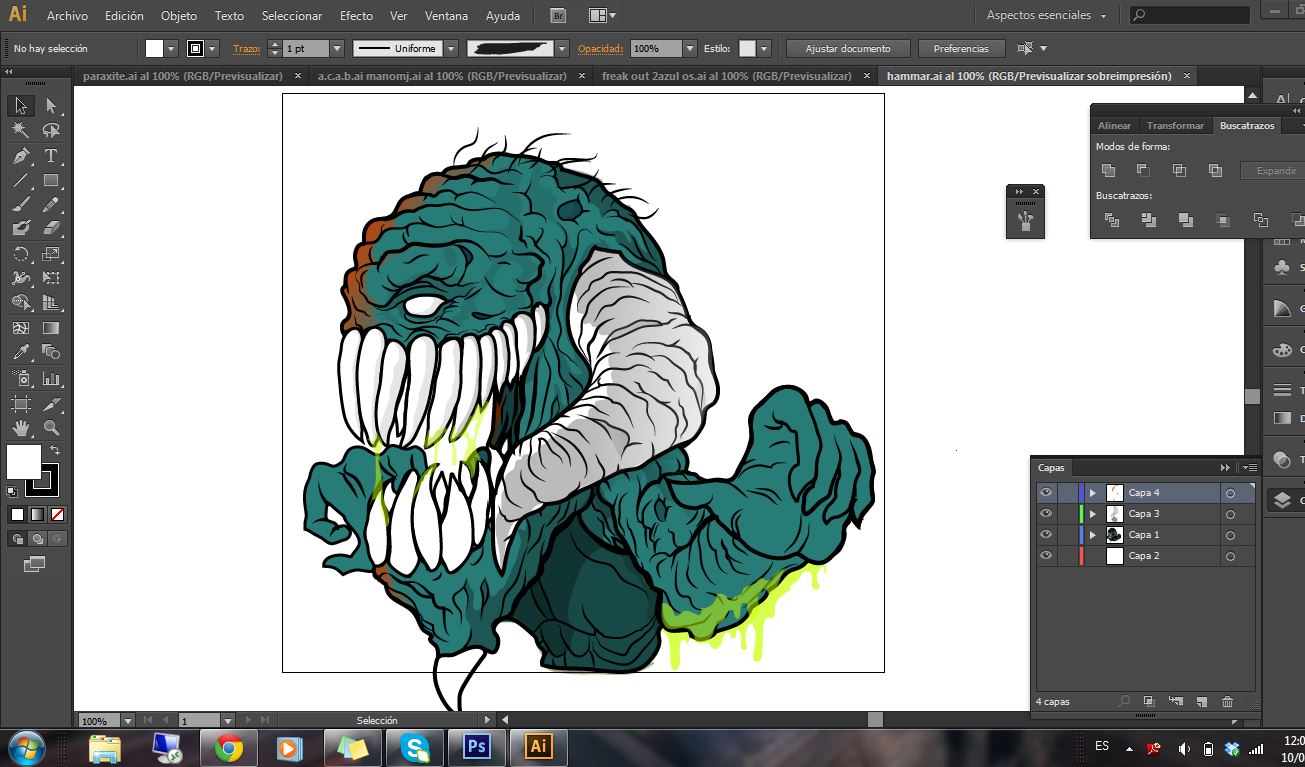Viewport: 1305px width, 767px height.
Task: Click the Unite shape mode in Buscatrazos
Action: (1109, 170)
